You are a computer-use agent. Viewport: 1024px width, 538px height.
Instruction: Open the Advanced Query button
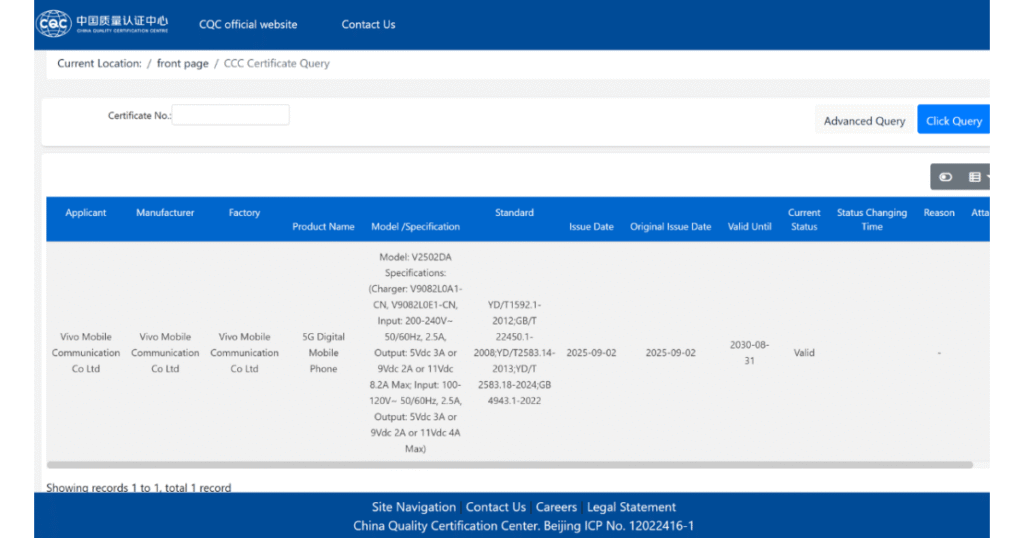tap(865, 121)
